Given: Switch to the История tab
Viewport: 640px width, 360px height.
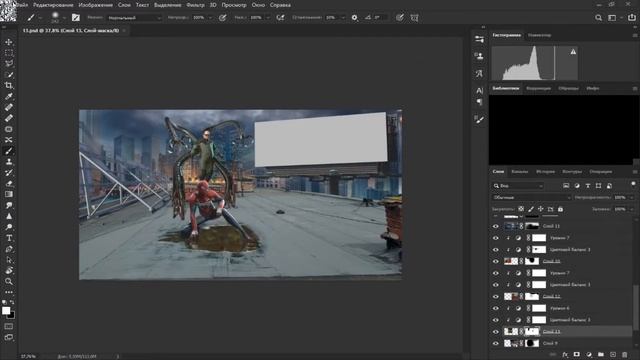Looking at the screenshot, I should [545, 171].
